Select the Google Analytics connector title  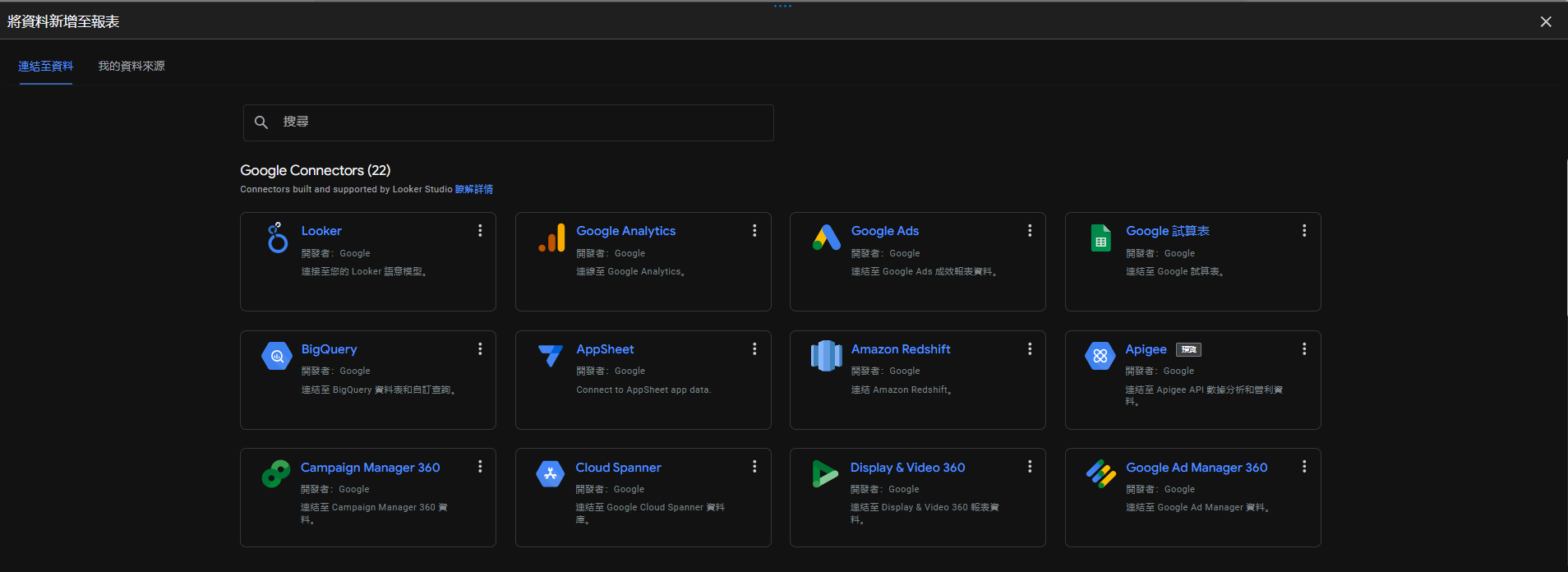click(626, 231)
